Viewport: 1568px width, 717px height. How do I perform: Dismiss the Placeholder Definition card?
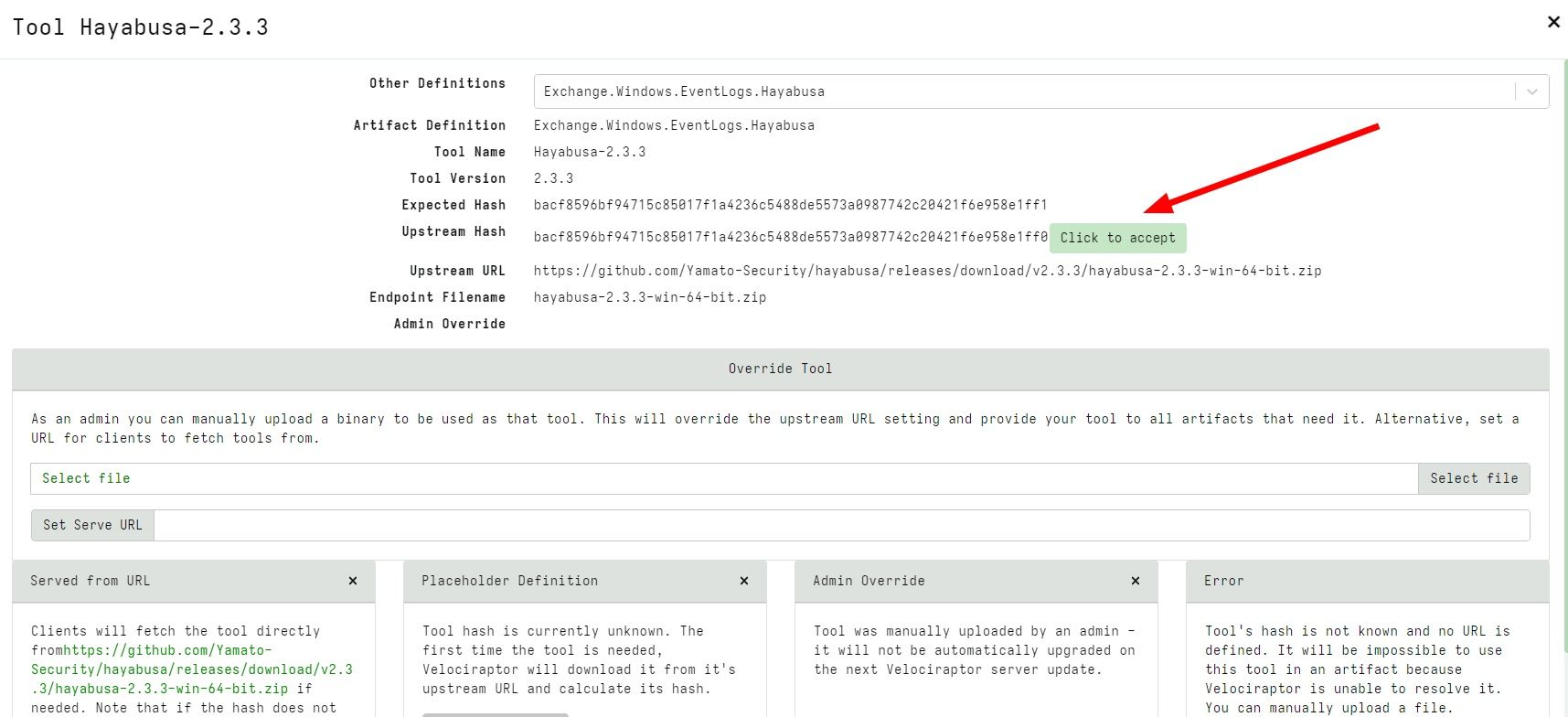click(744, 581)
